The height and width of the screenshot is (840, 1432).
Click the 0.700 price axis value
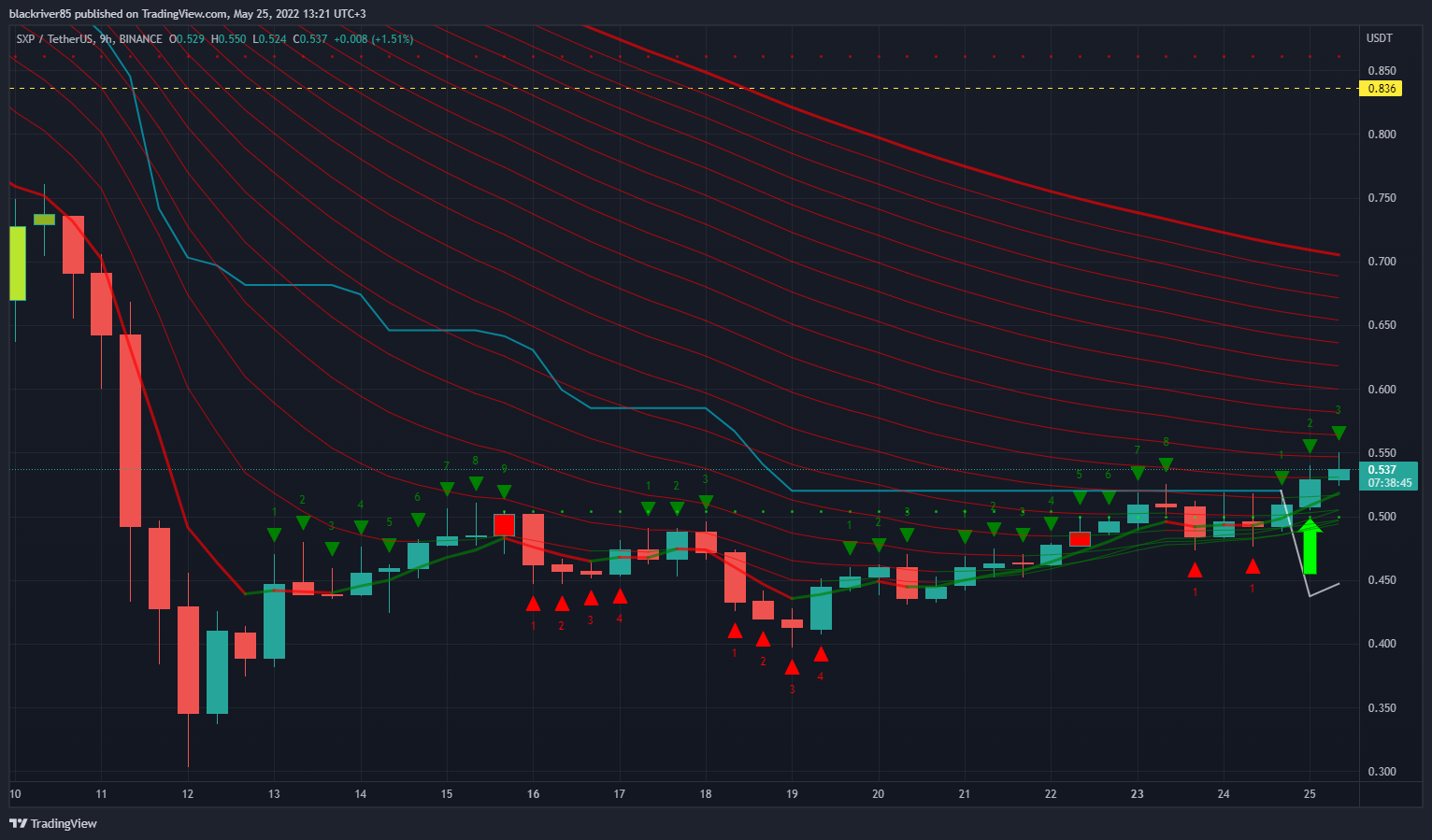(x=1382, y=262)
